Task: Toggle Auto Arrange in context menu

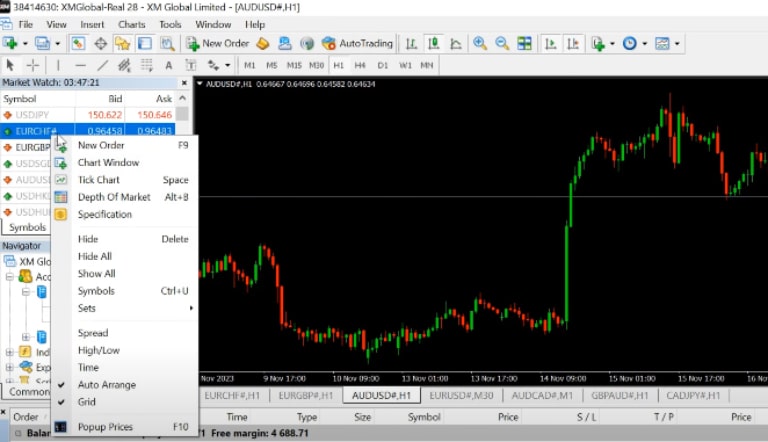Action: [x=106, y=385]
